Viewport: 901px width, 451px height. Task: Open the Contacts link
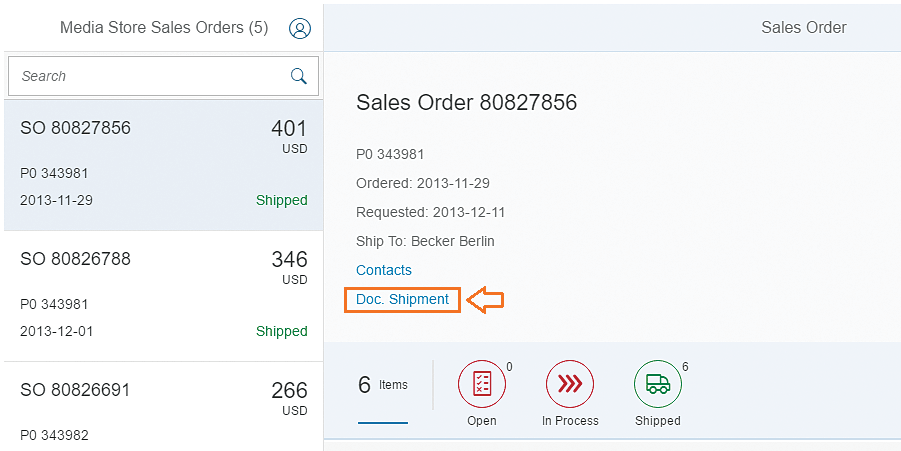pyautogui.click(x=383, y=270)
